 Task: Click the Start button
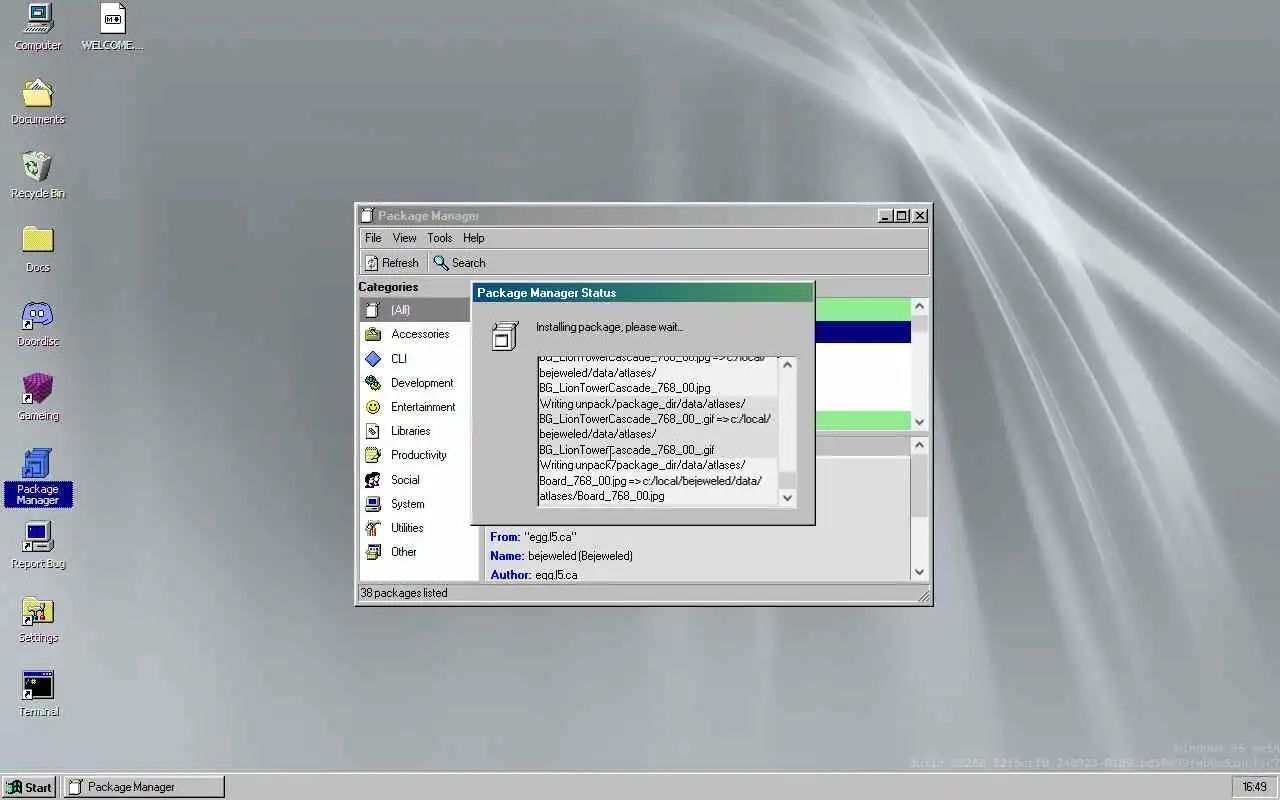[30, 787]
